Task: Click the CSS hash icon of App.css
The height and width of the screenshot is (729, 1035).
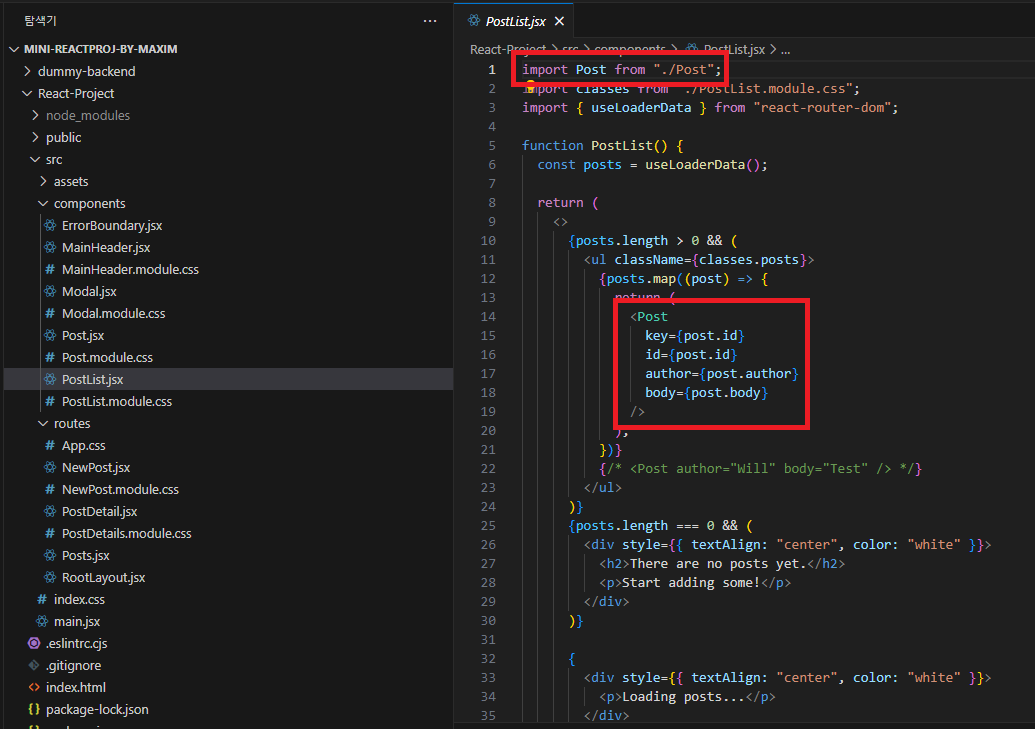Action: tap(50, 445)
